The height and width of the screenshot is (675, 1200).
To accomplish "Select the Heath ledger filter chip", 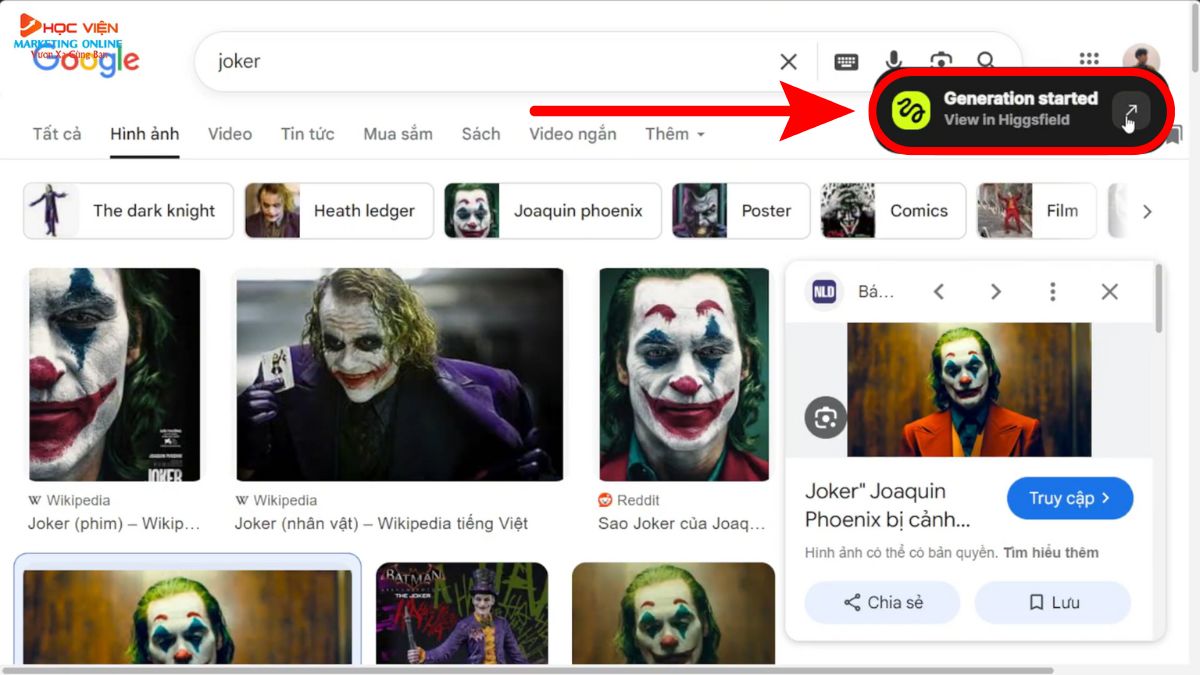I will coord(340,211).
